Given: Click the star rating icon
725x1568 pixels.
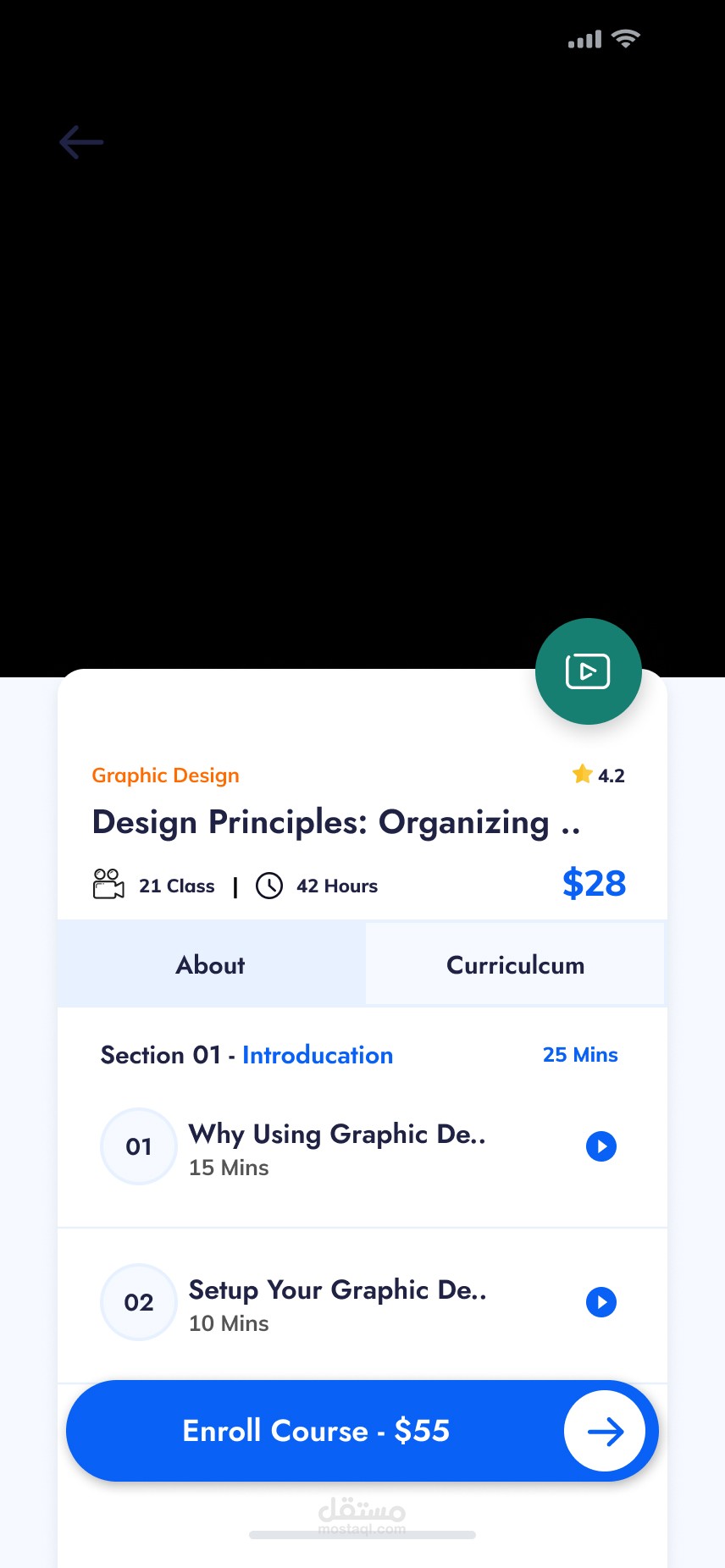Looking at the screenshot, I should point(582,774).
